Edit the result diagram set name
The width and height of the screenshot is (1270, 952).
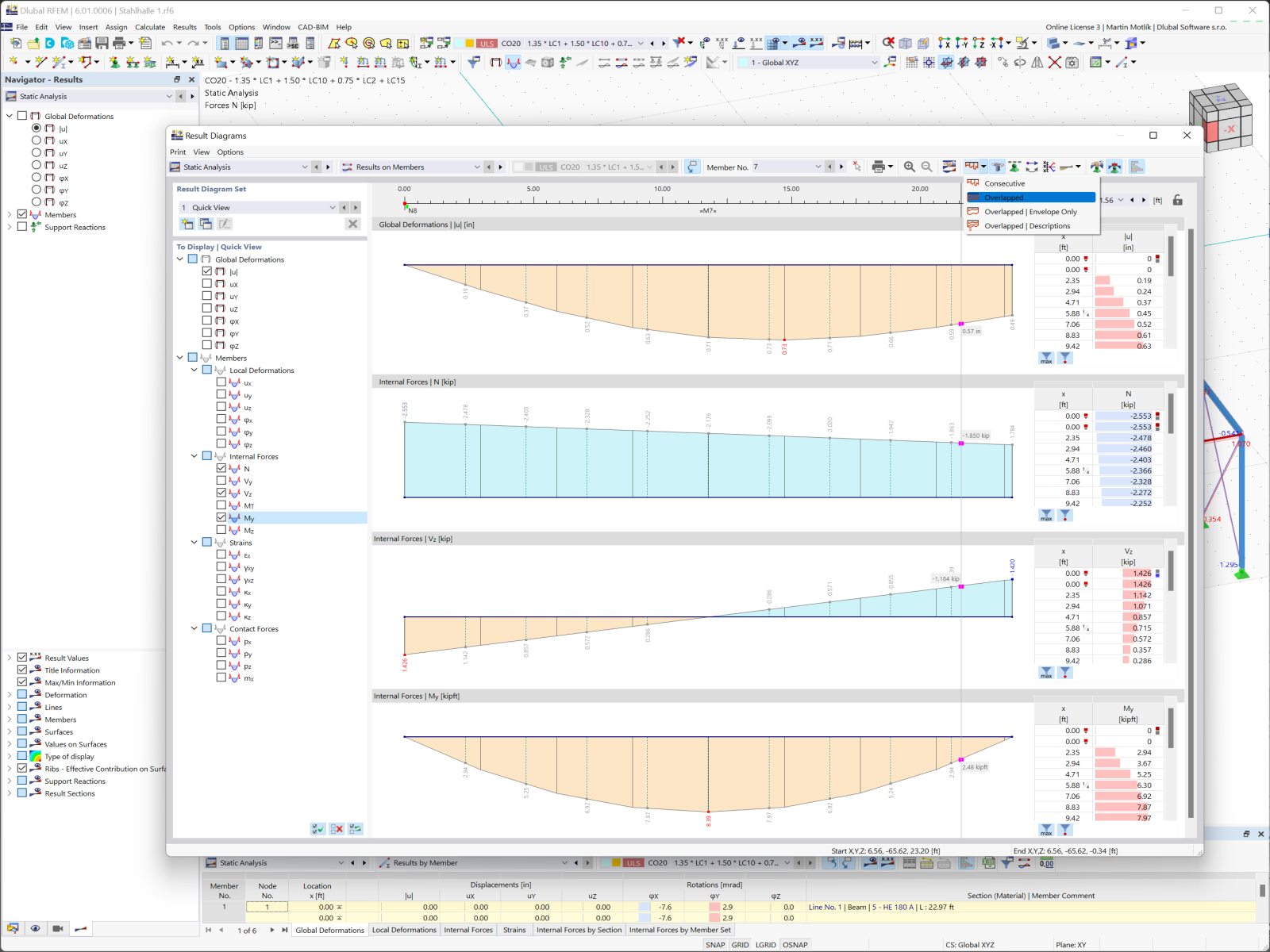(x=225, y=224)
